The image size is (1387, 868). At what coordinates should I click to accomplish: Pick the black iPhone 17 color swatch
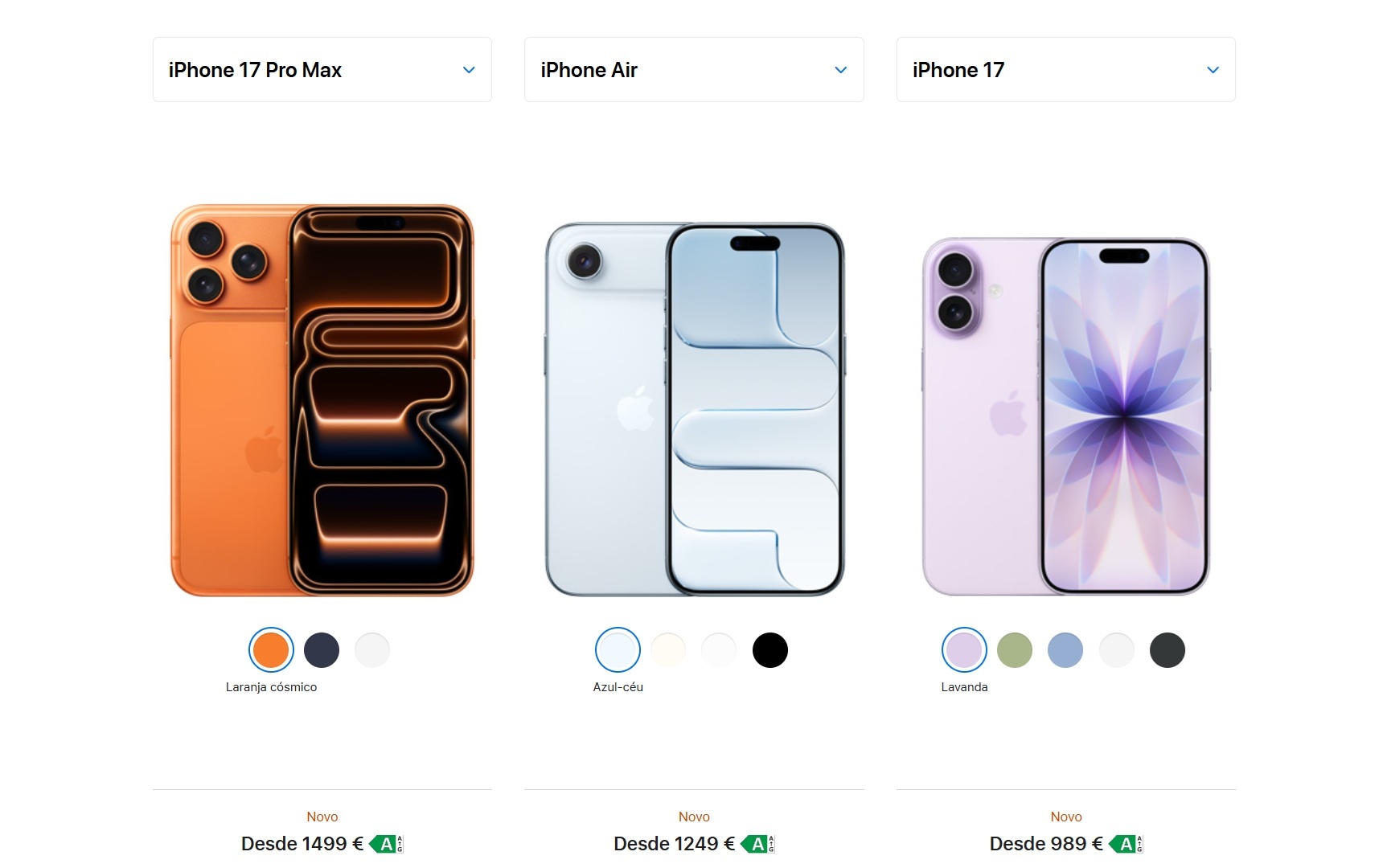[1167, 650]
